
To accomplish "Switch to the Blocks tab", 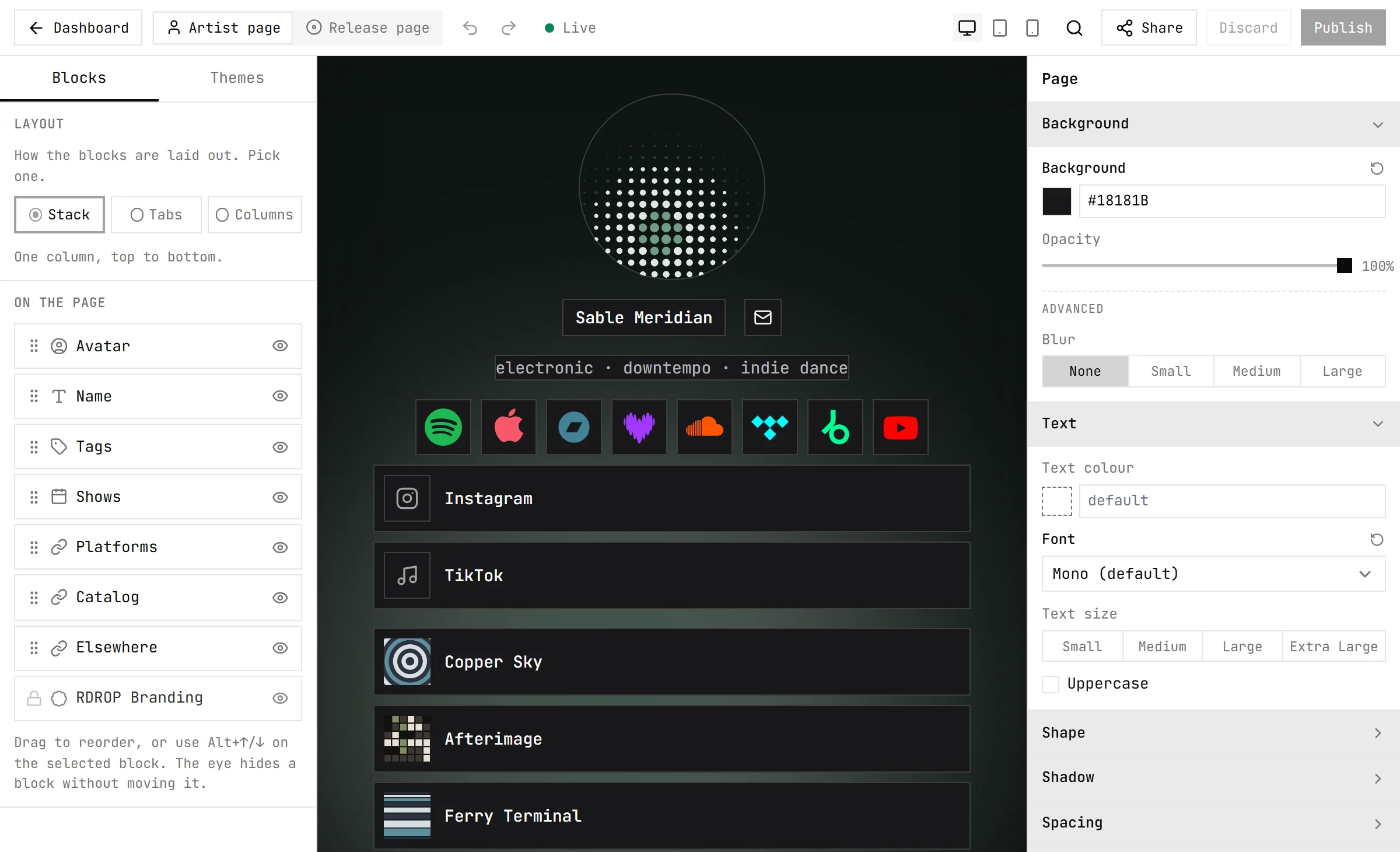I will point(79,78).
